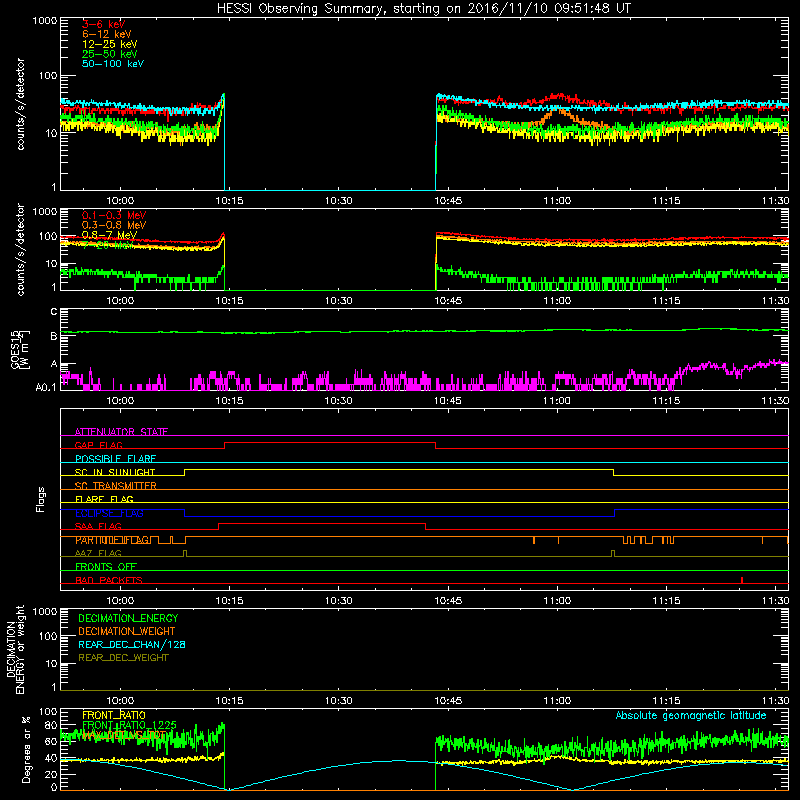Click the 10:15 tick label under the top panel
The height and width of the screenshot is (800, 800).
(x=229, y=201)
